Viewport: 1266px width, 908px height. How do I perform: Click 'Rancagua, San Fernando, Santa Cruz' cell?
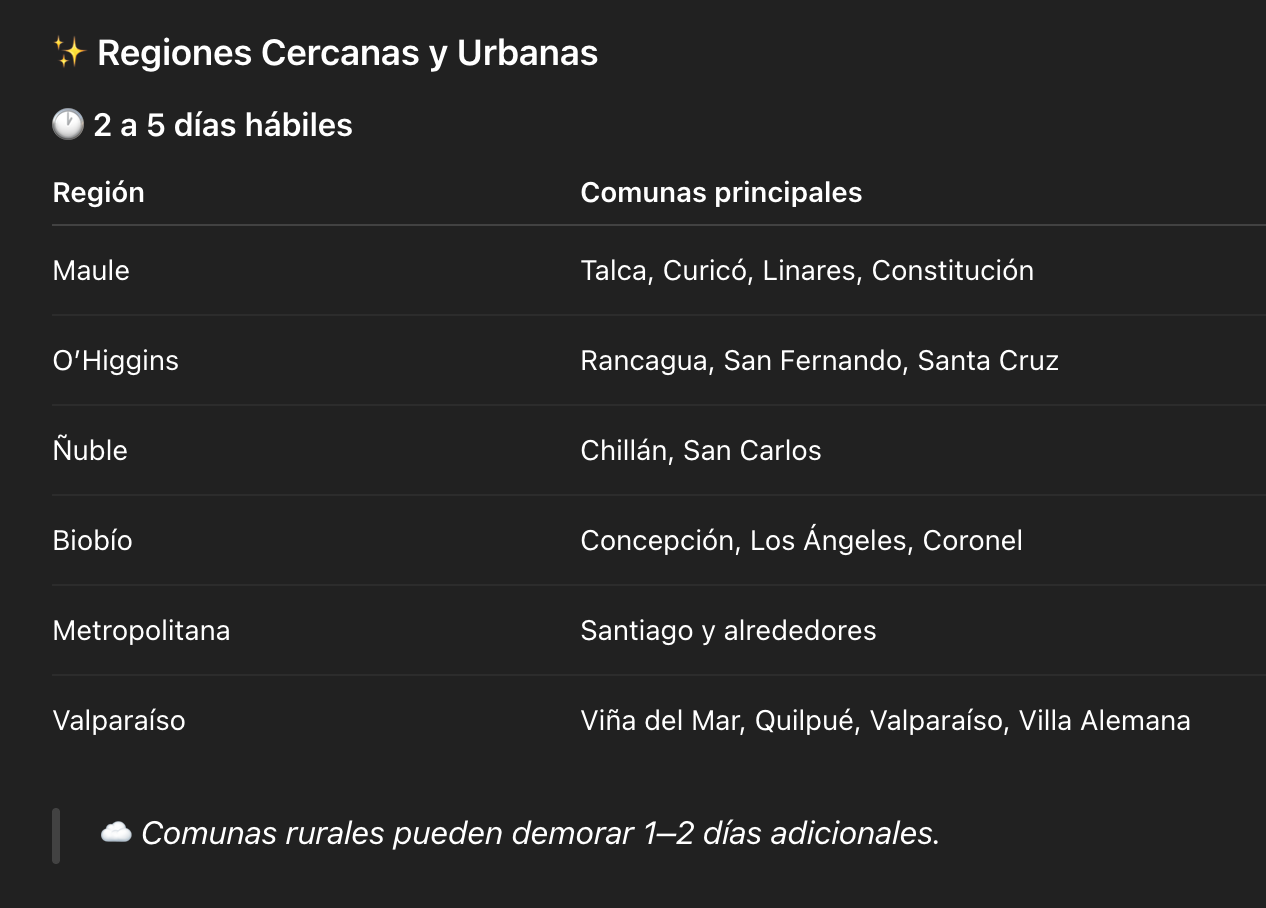[819, 360]
